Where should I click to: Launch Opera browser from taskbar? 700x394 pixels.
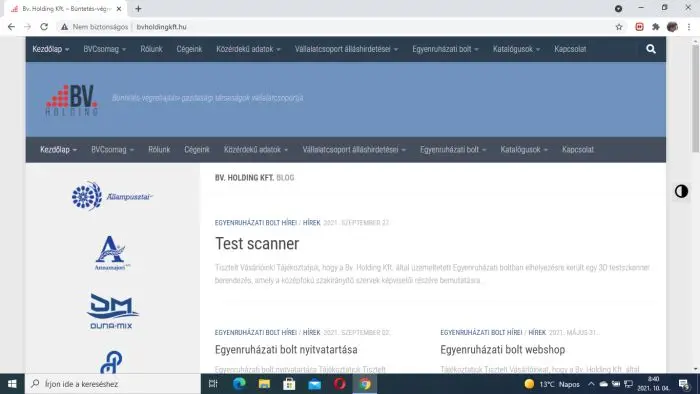pyautogui.click(x=340, y=384)
